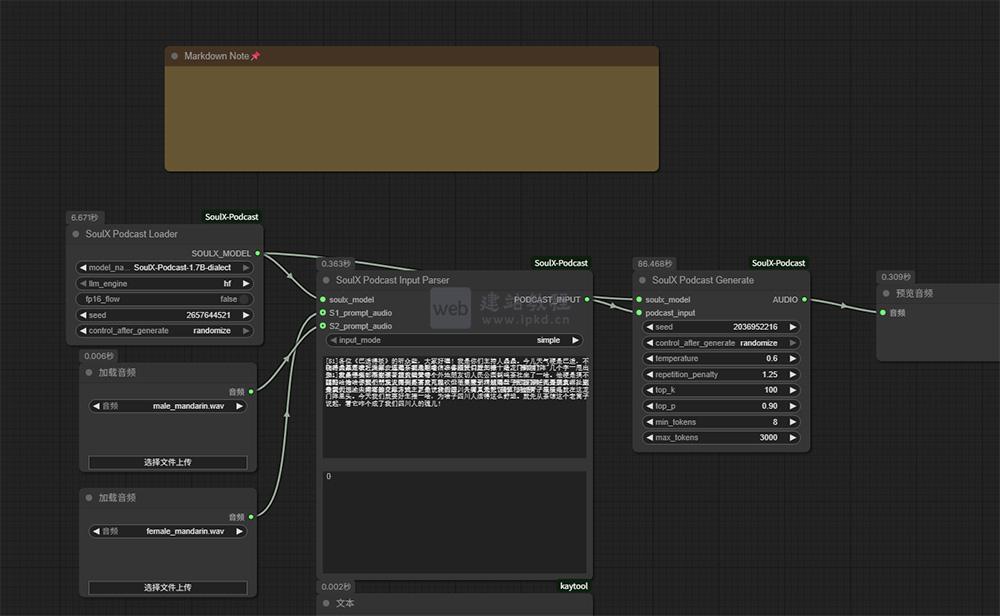1000x616 pixels.
Task: Click right arrow of control_after_generate in Loader
Action: [x=246, y=331]
